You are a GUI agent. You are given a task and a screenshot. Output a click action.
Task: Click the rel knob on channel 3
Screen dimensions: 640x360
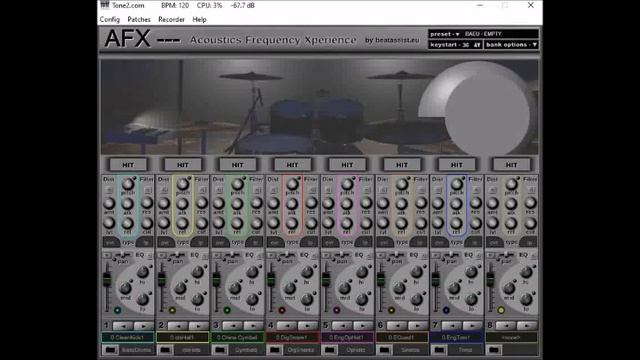(x=237, y=223)
